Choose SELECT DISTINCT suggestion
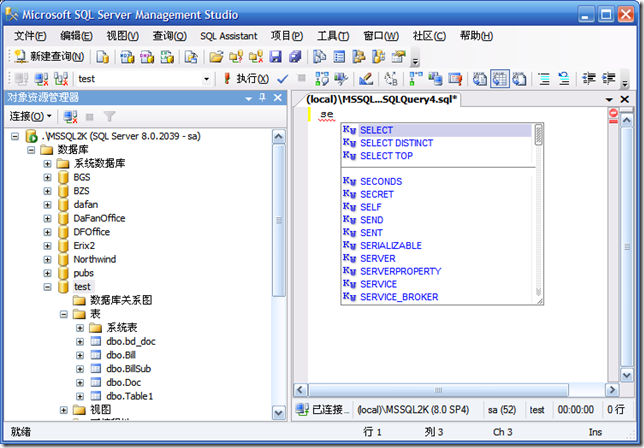The image size is (644, 448). pos(437,143)
